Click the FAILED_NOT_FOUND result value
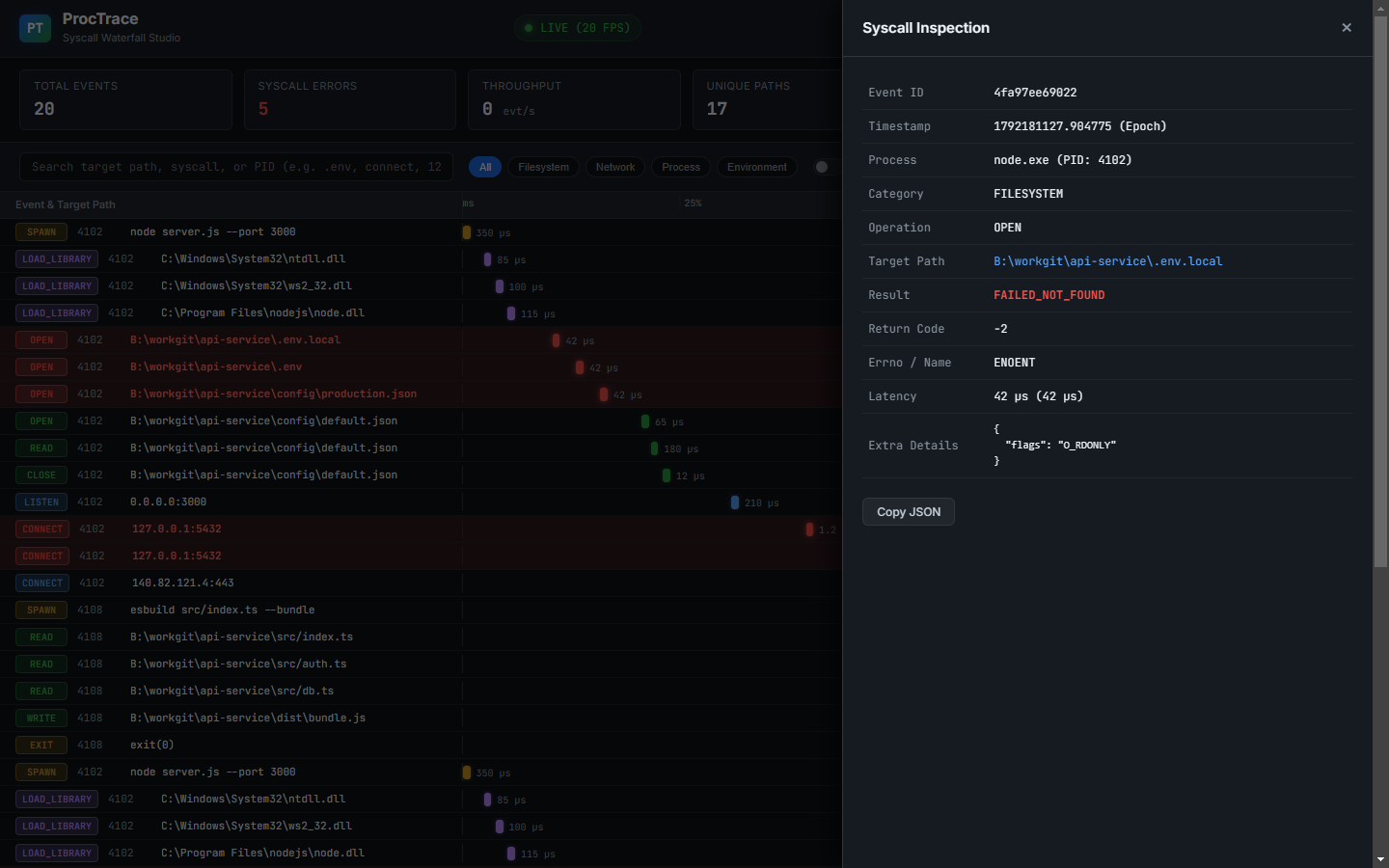 1049,295
